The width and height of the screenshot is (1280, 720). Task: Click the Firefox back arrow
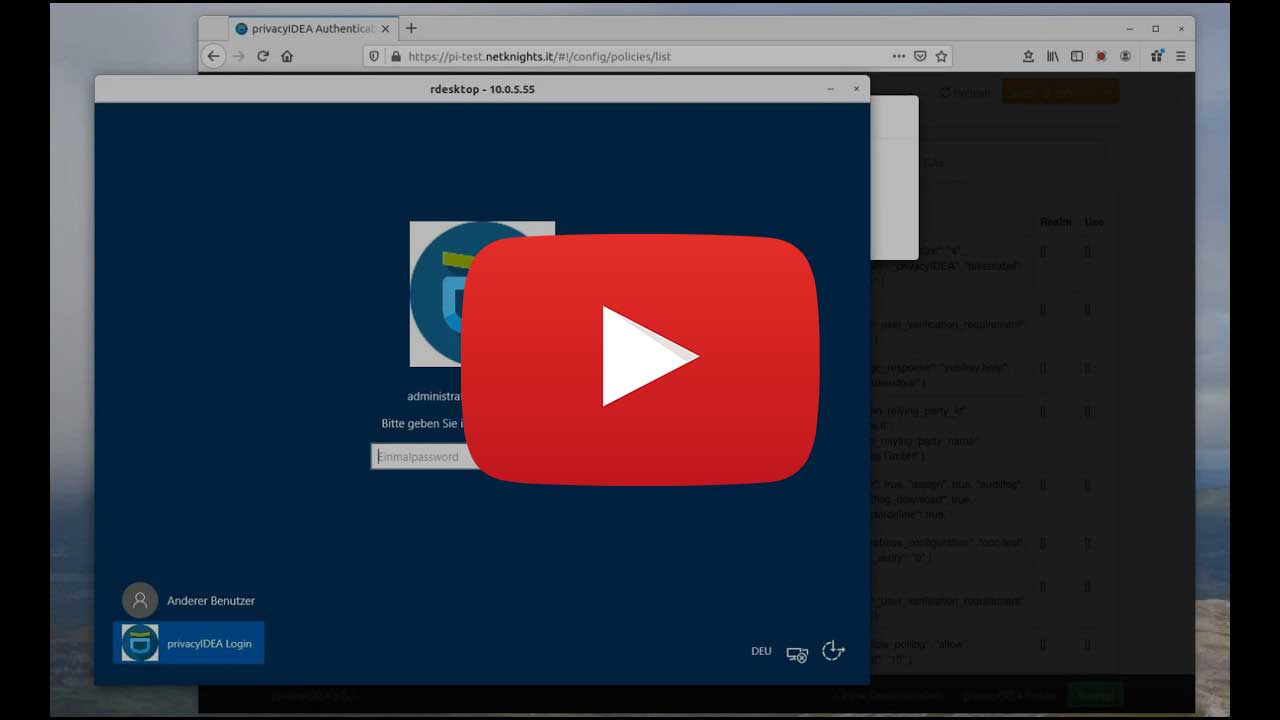213,56
